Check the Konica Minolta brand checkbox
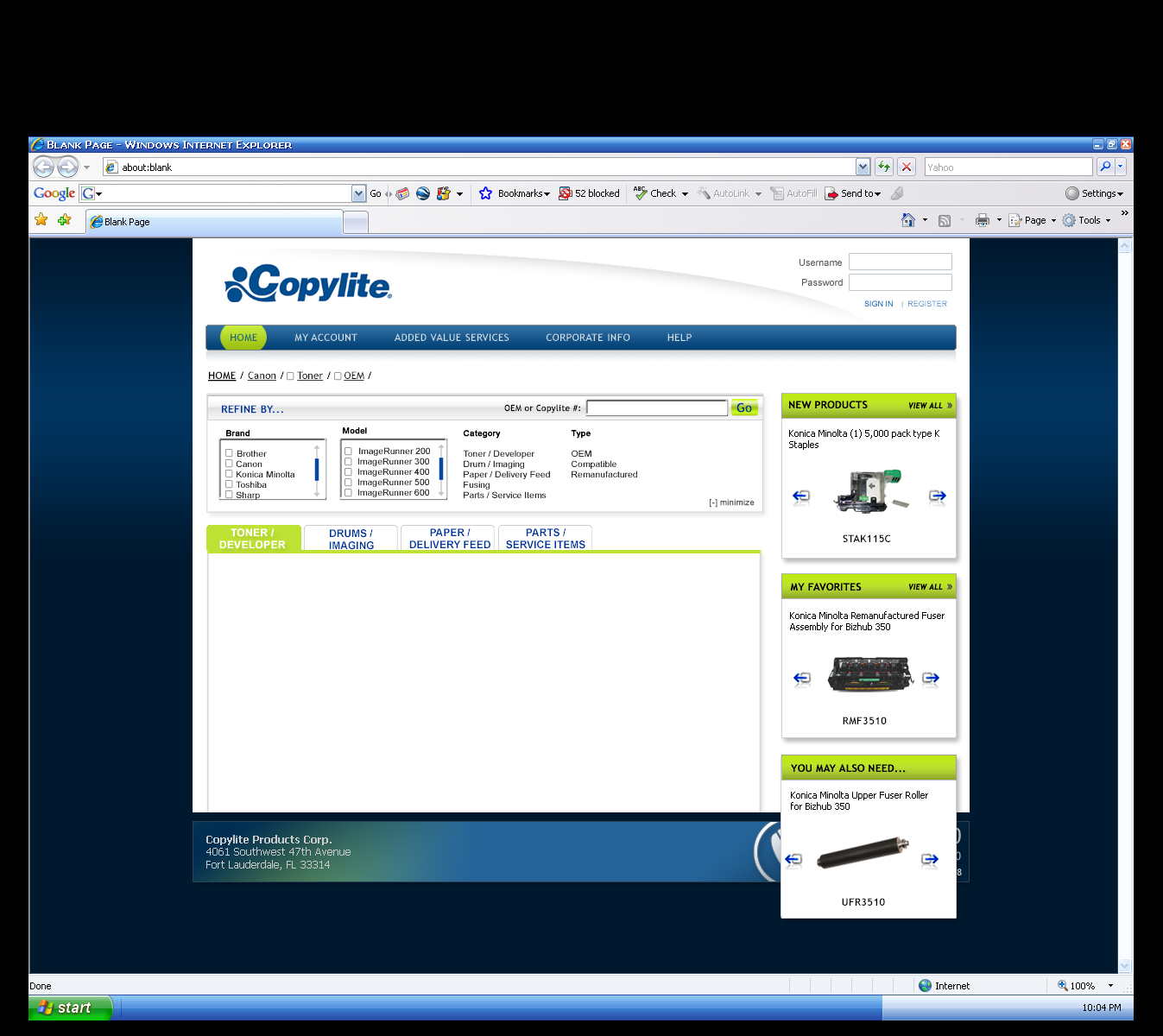Image resolution: width=1163 pixels, height=1036 pixels. 230,474
